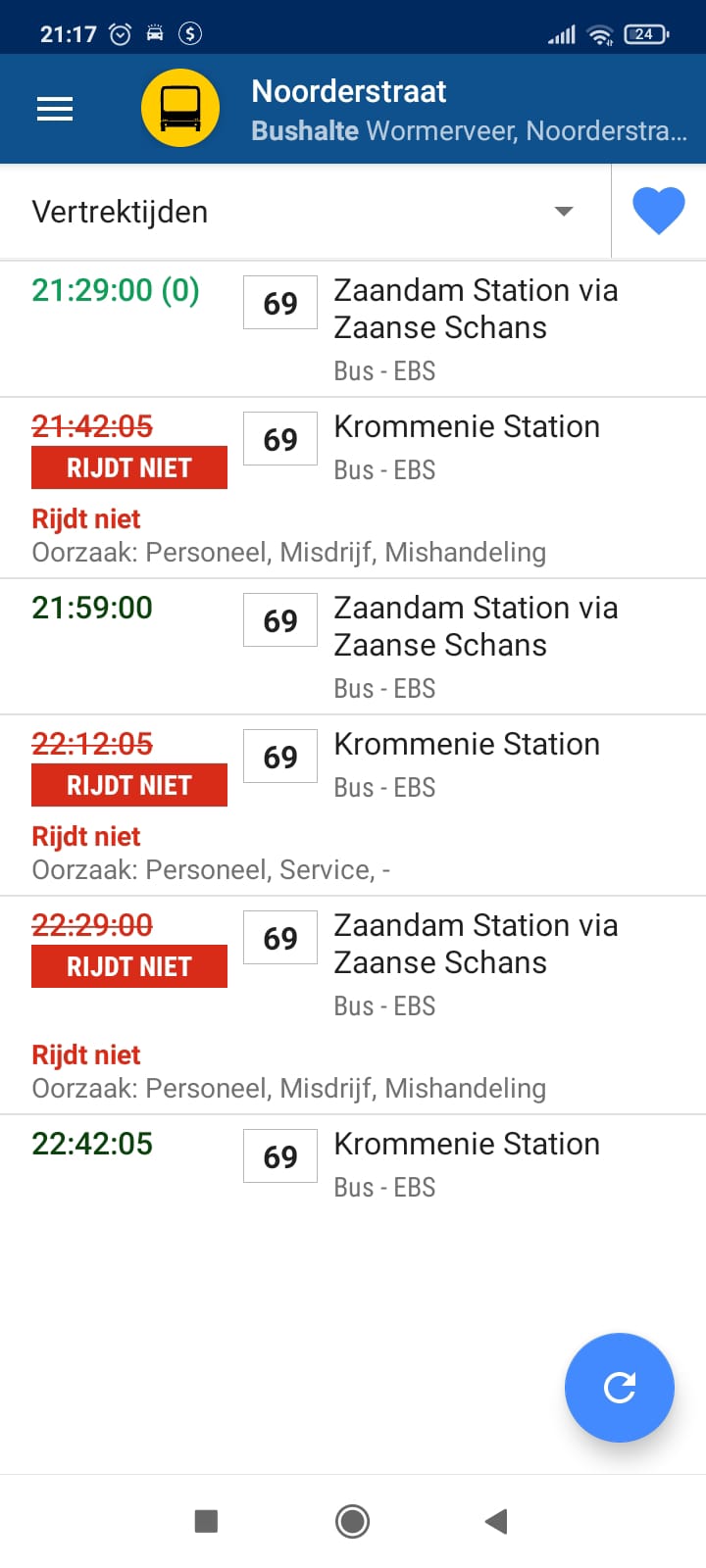
Task: Select the 21:29:00 Zaandam Station departure
Action: tap(353, 329)
